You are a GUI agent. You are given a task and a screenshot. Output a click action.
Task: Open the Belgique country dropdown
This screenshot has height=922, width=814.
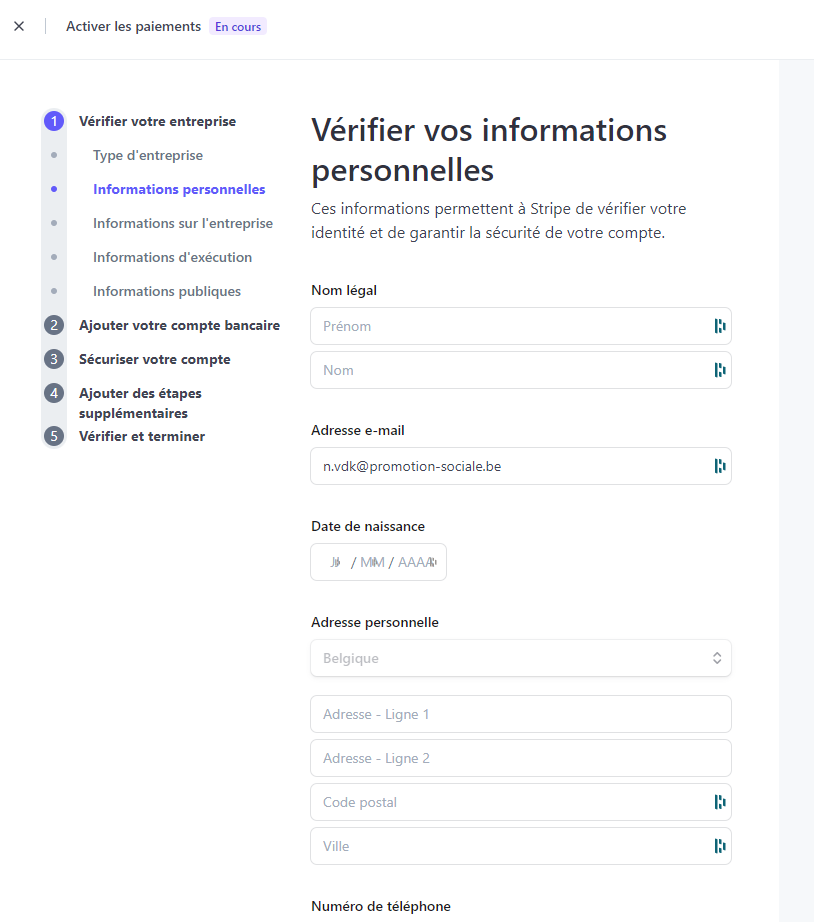click(x=521, y=658)
